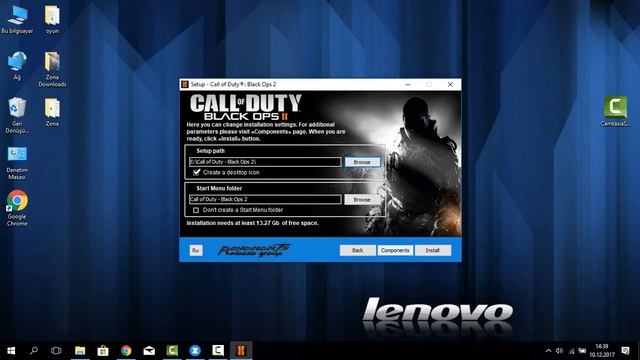Open Camtasia Studio desktop shortcut

click(615, 111)
